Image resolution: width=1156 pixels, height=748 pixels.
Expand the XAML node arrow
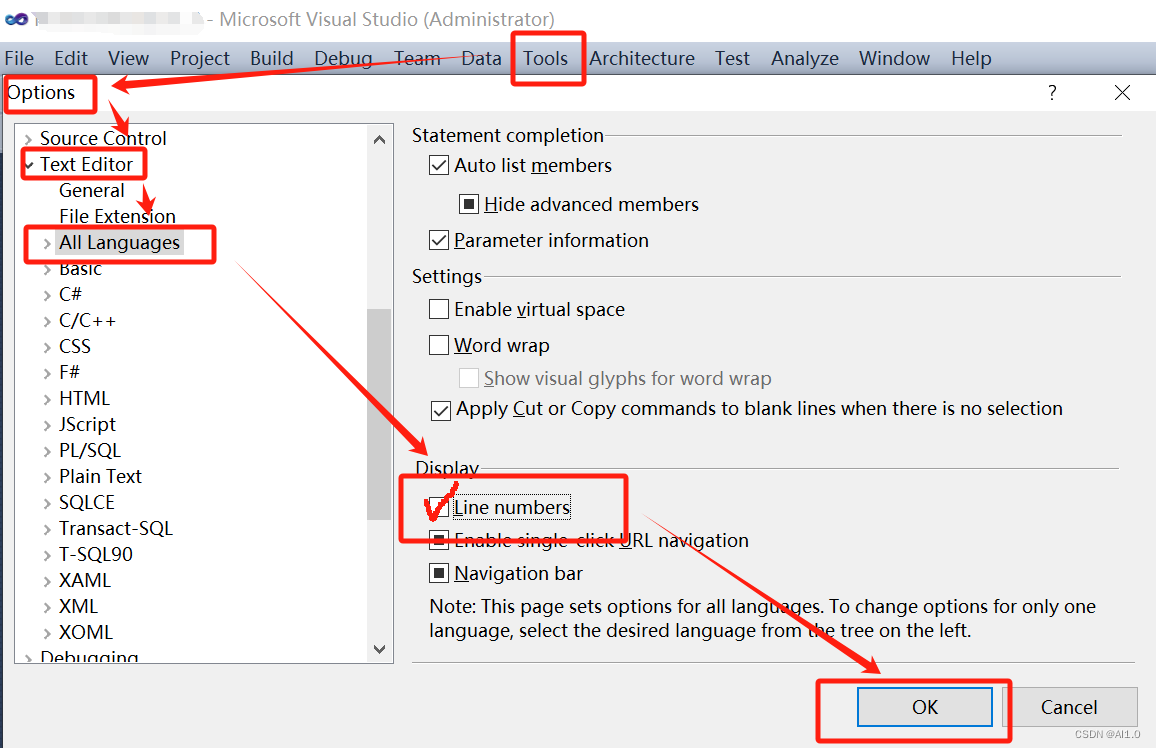pyautogui.click(x=47, y=581)
